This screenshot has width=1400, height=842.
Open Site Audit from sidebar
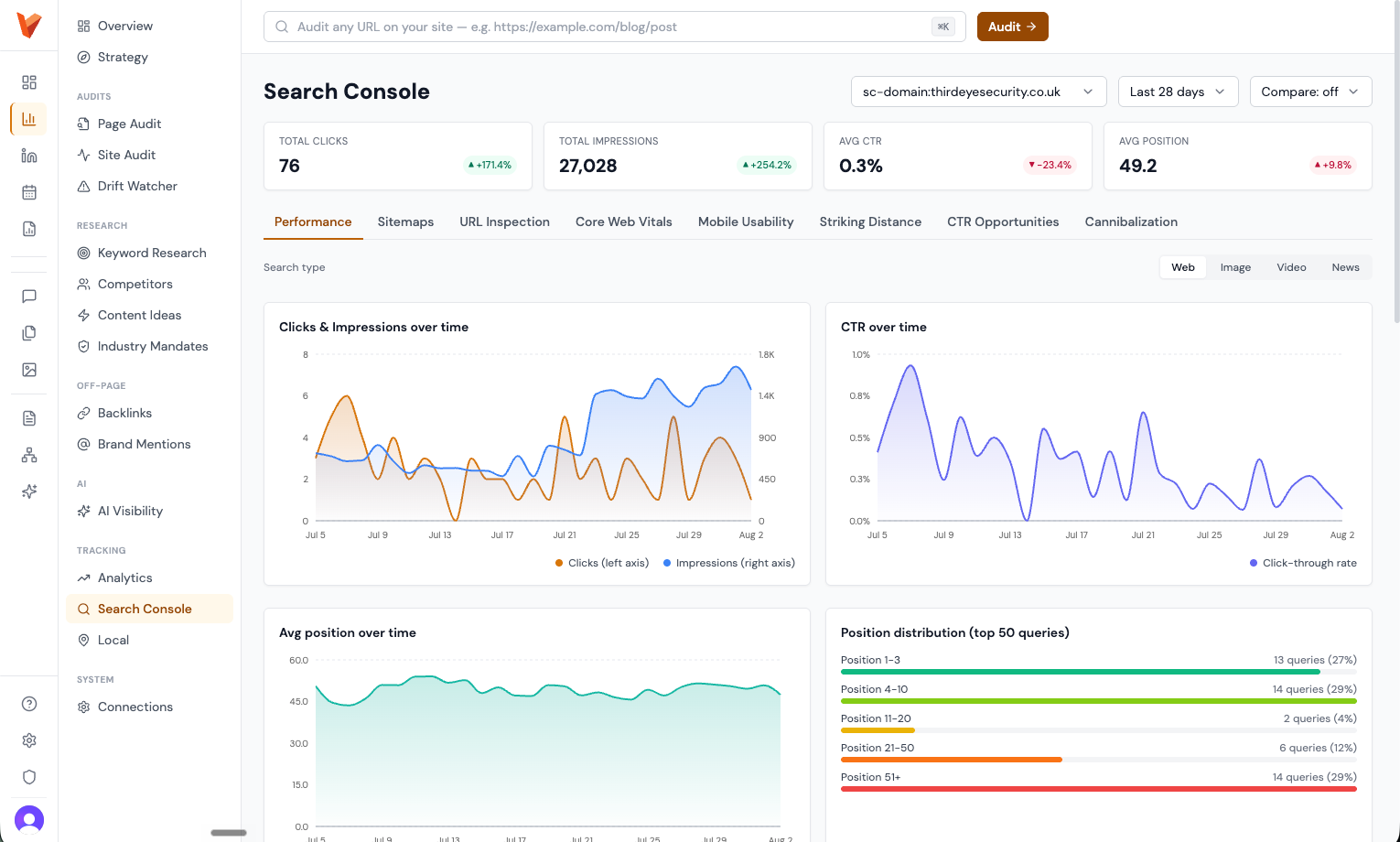(x=149, y=155)
